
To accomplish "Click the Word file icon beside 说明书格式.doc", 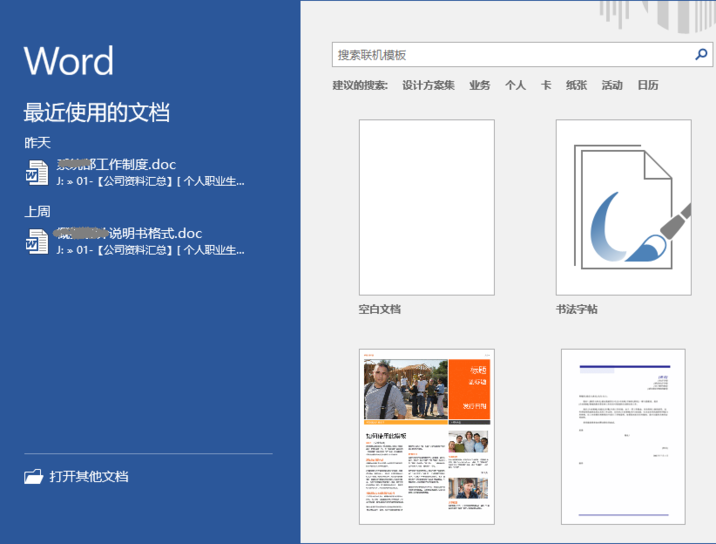I will pyautogui.click(x=36, y=241).
